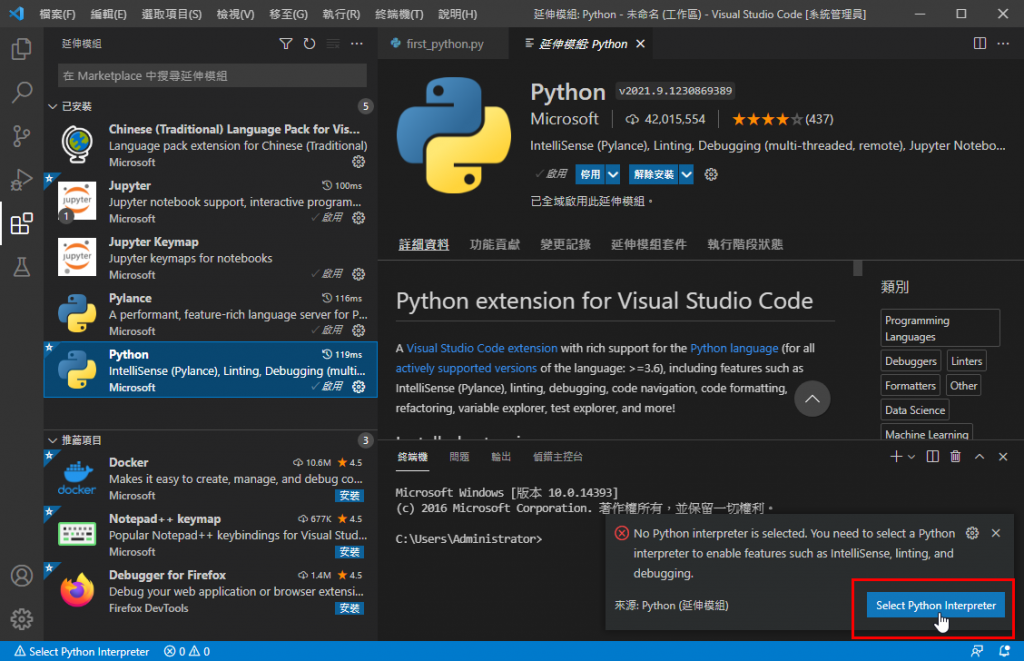Switch to 變更記錄 tab
Viewport: 1024px width, 661px height.
(566, 244)
